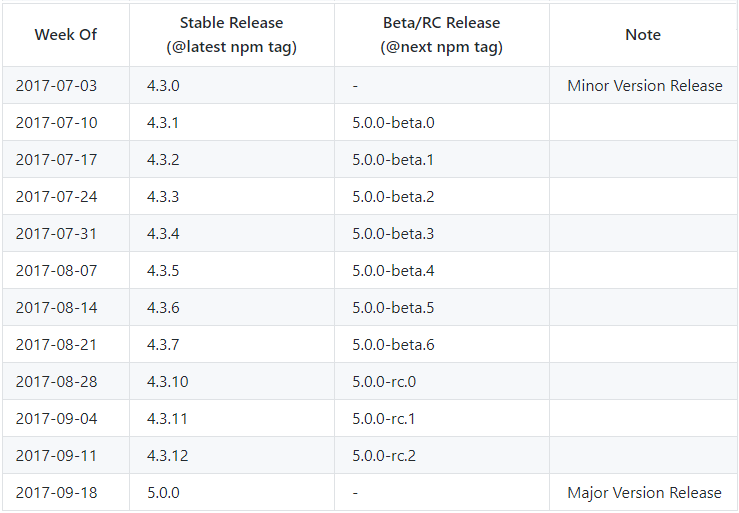Select the "Major Version Release" note cell
The image size is (739, 513).
click(644, 493)
